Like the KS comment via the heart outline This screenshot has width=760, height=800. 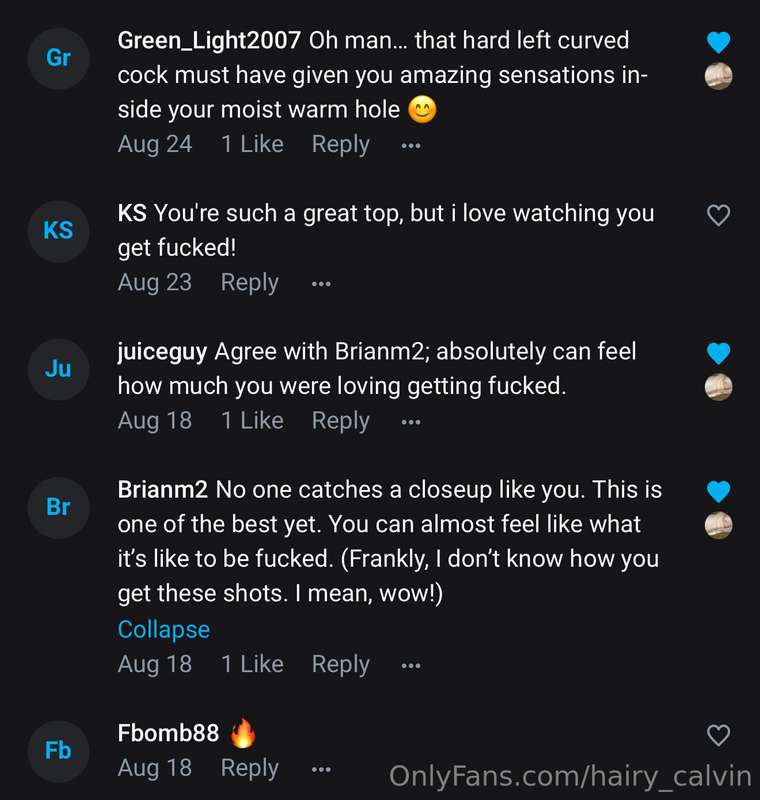[x=719, y=215]
